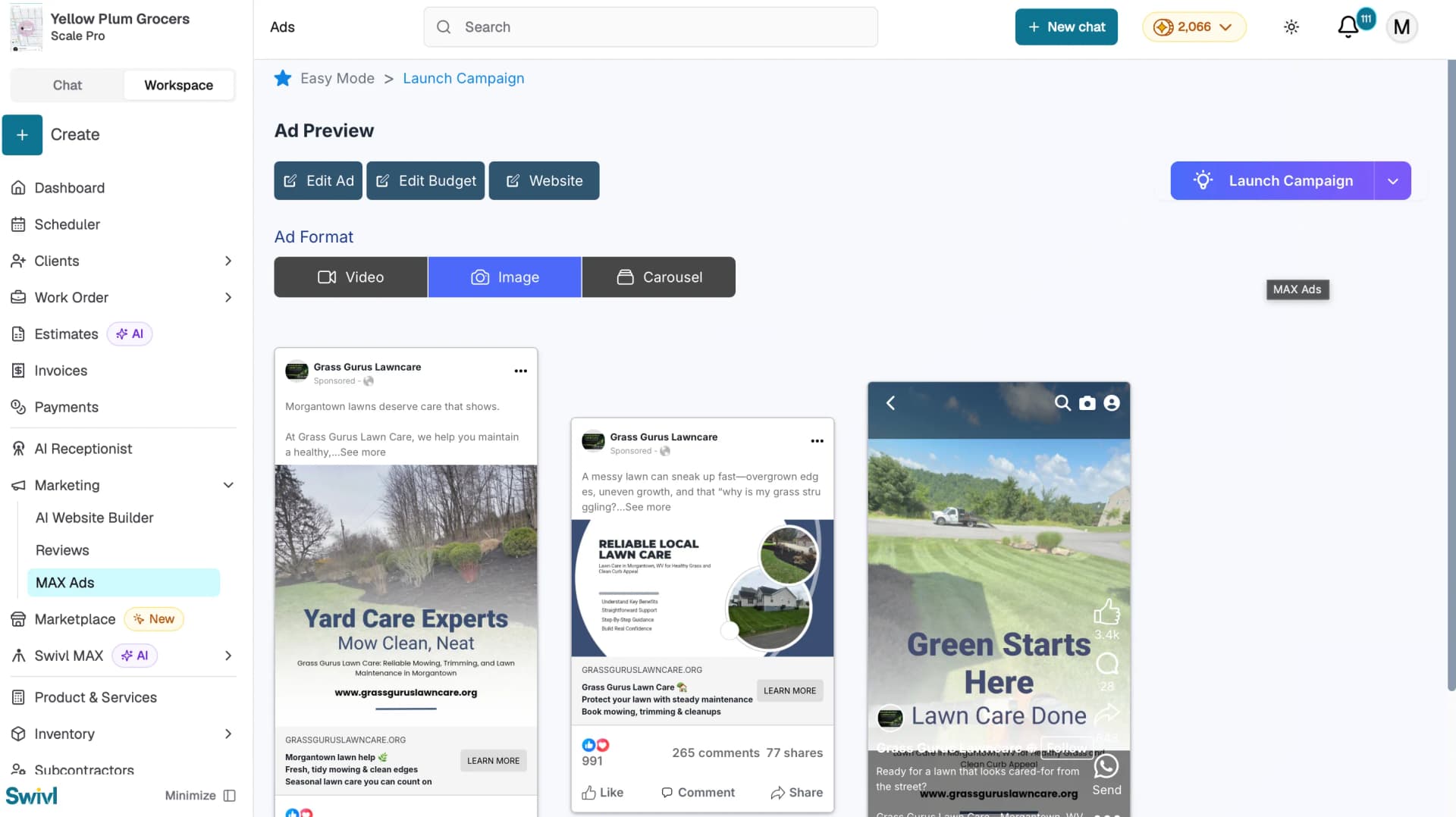1456x817 pixels.
Task: Click the Edit Budget button
Action: coord(425,181)
